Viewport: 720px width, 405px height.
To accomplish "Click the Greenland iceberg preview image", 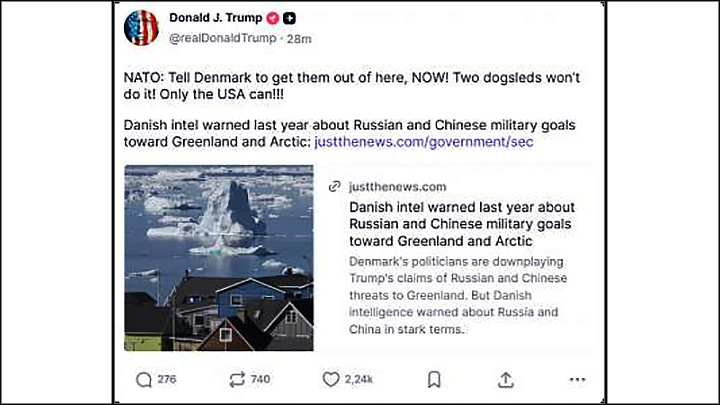I will tap(218, 258).
